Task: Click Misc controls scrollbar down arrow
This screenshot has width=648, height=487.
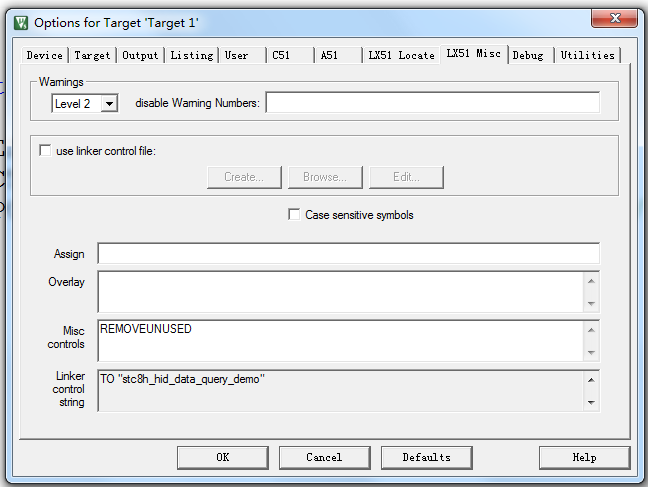Action: (x=591, y=353)
